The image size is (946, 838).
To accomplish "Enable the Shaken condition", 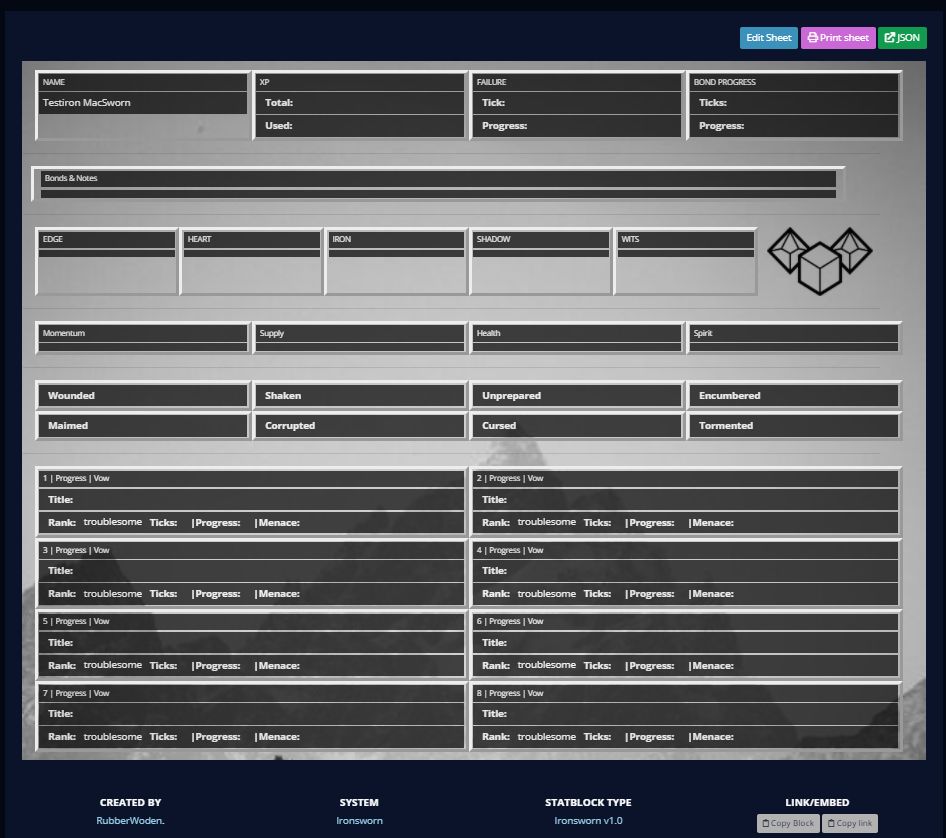I will pos(359,395).
